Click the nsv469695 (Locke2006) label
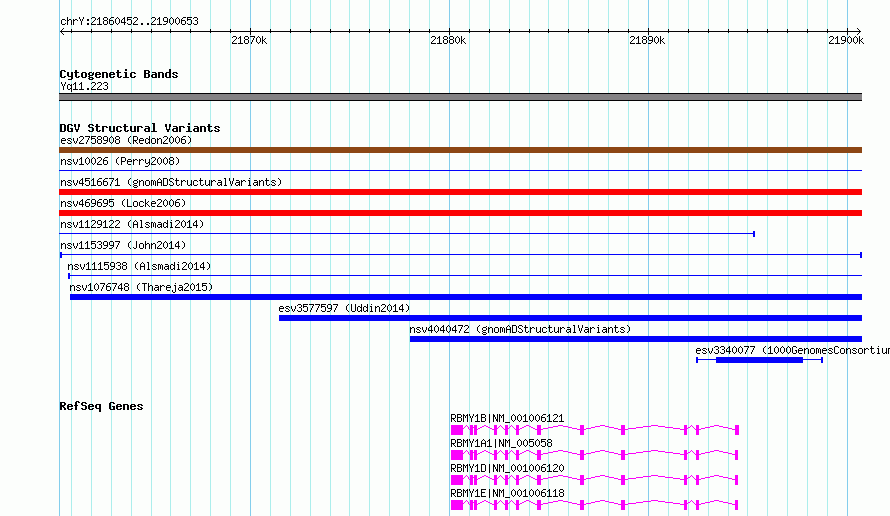The width and height of the screenshot is (890, 516). [123, 203]
